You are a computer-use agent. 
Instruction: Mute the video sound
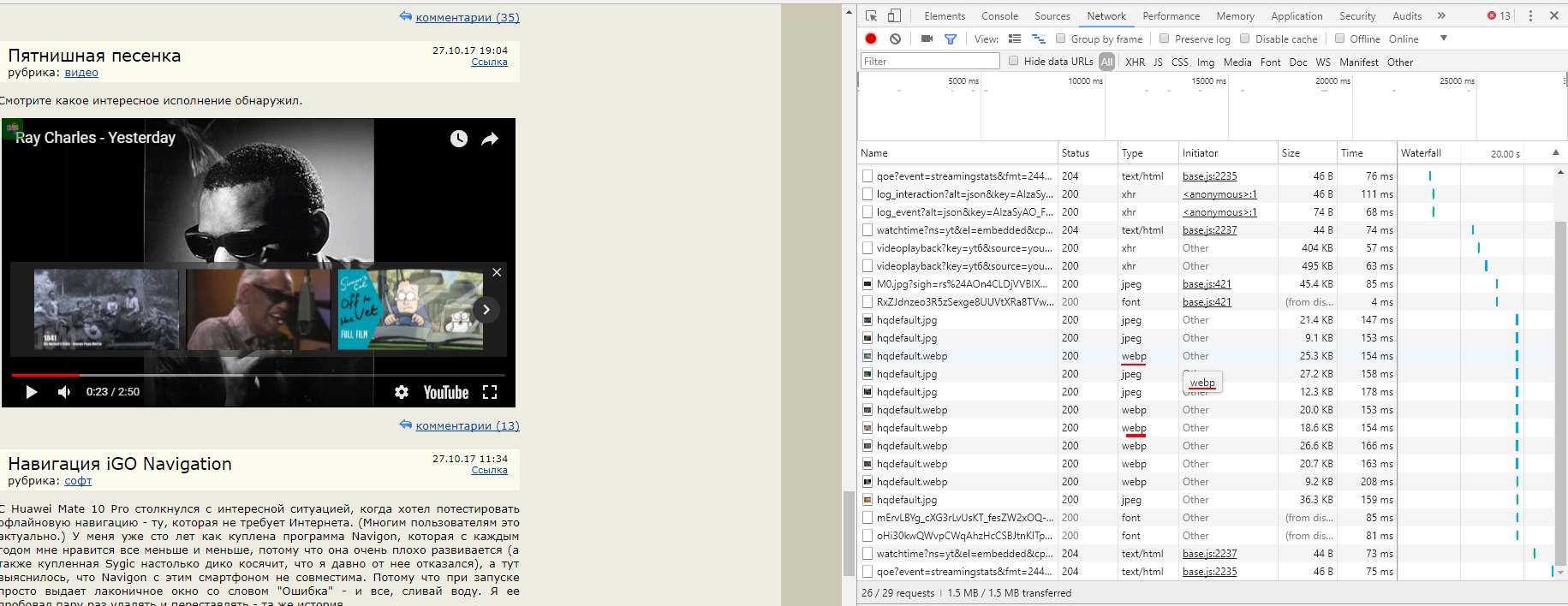click(64, 392)
